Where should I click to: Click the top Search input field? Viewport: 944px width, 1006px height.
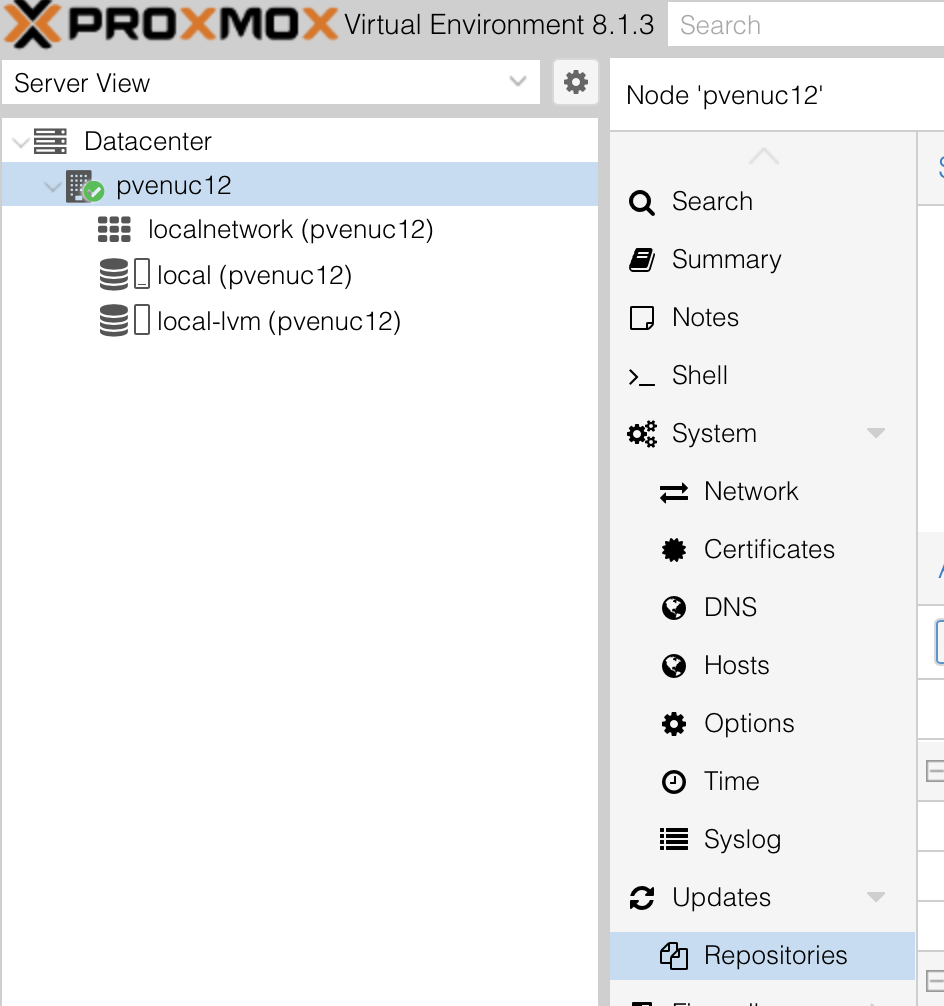click(x=806, y=24)
